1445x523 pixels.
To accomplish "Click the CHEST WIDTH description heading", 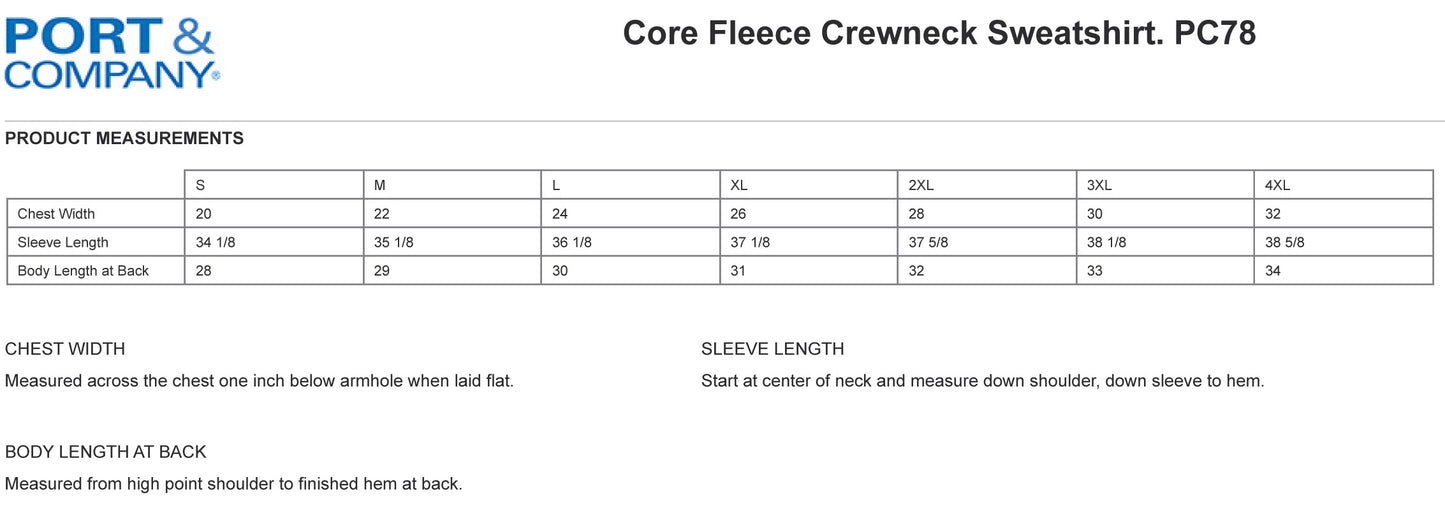I will (65, 349).
